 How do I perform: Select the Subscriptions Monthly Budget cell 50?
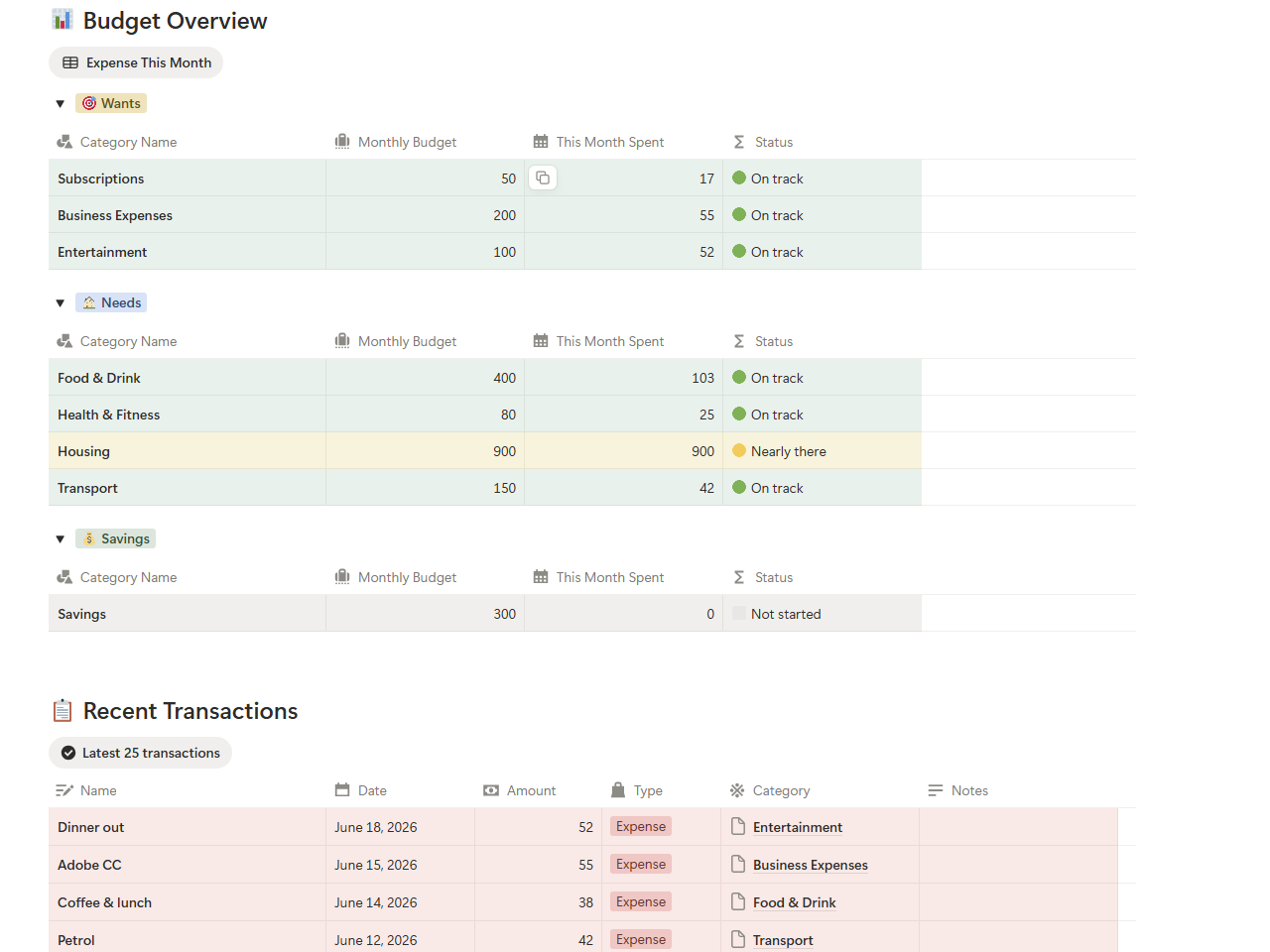[x=426, y=178]
